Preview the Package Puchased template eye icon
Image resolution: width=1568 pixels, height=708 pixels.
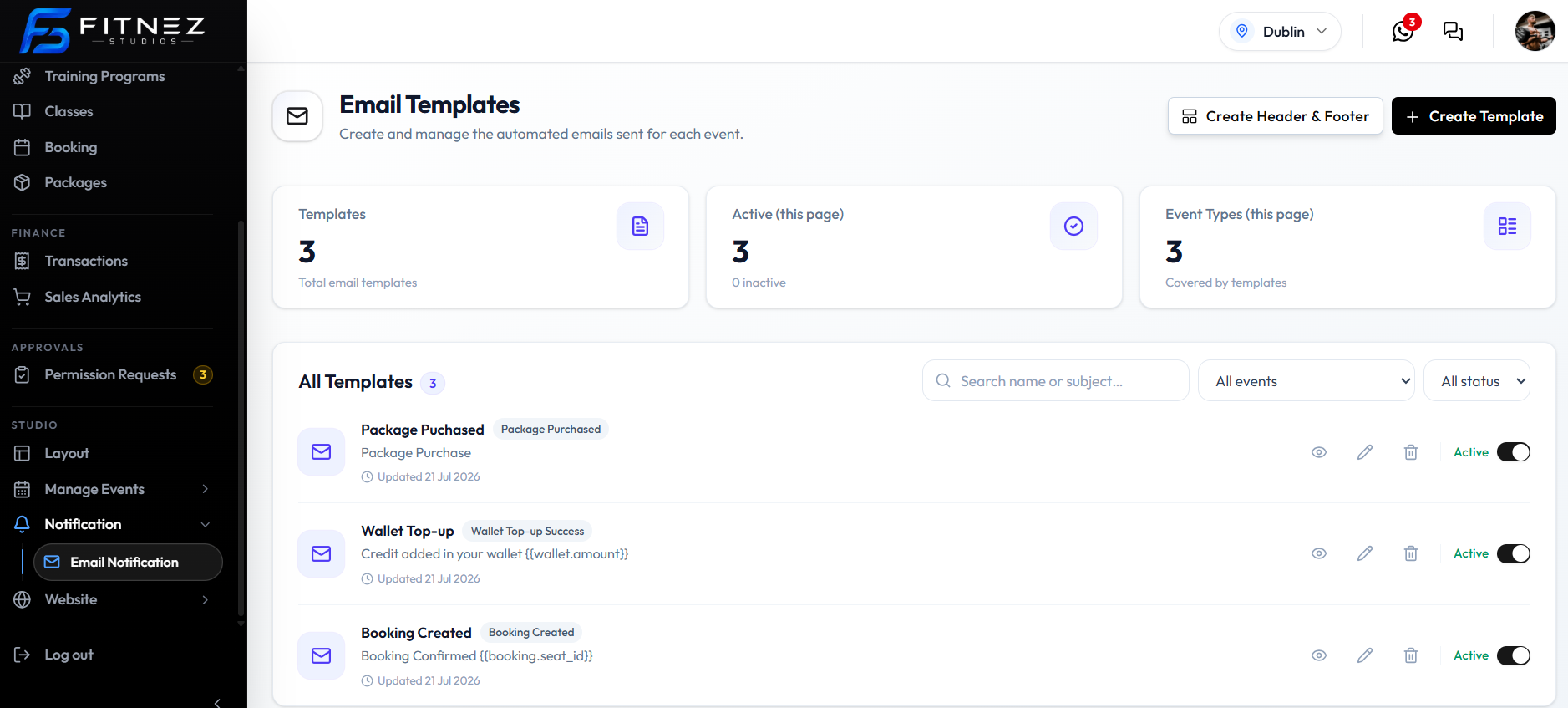click(1319, 452)
